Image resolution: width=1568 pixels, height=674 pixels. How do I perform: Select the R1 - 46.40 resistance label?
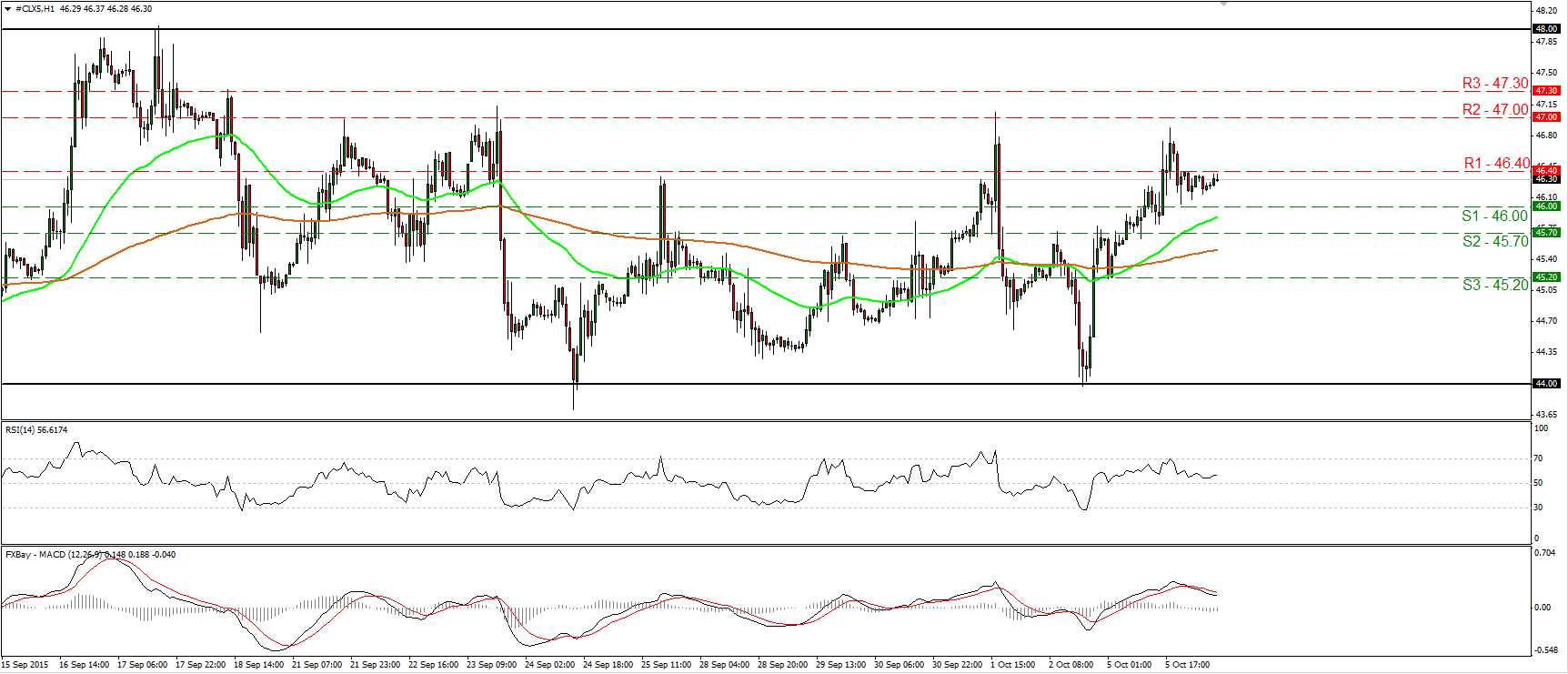click(1497, 164)
